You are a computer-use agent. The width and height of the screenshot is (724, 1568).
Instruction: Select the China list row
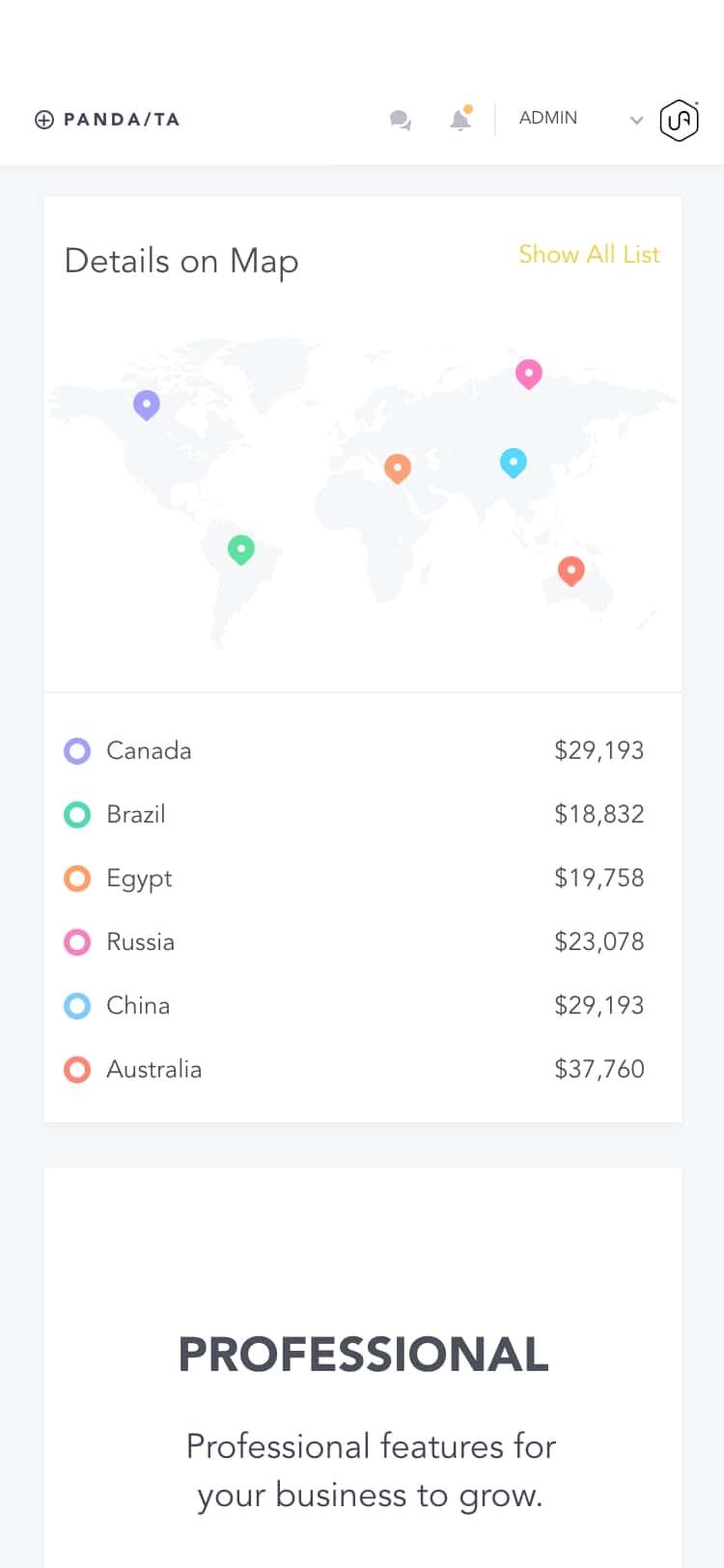362,1006
